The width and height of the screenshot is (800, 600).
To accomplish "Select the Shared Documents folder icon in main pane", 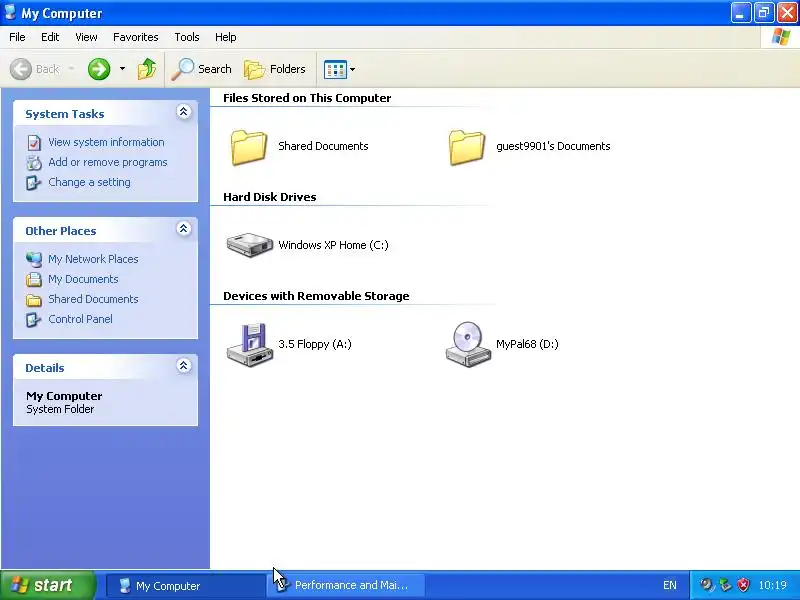I will pos(248,147).
